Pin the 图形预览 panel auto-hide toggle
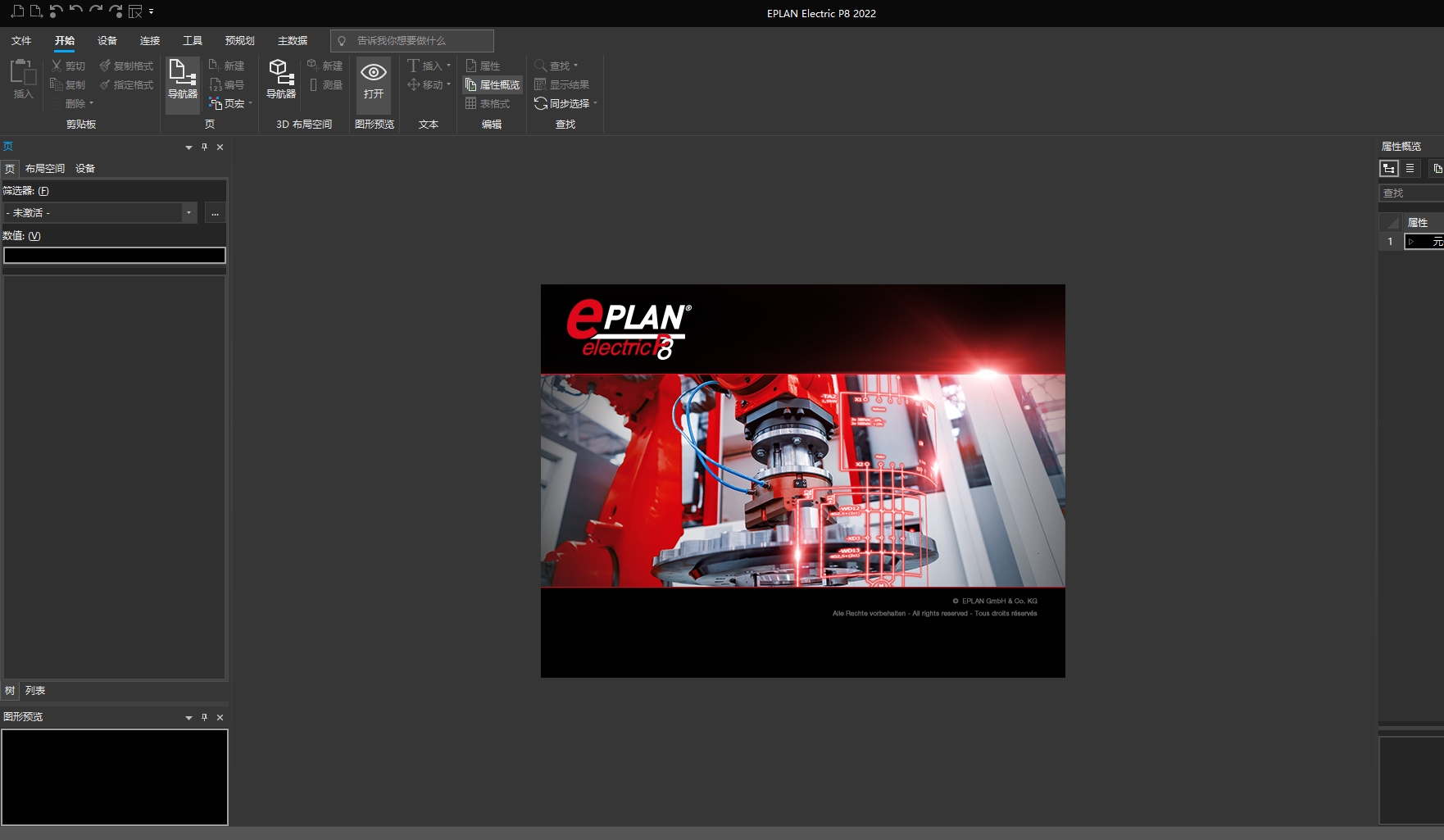This screenshot has width=1444, height=840. [204, 717]
